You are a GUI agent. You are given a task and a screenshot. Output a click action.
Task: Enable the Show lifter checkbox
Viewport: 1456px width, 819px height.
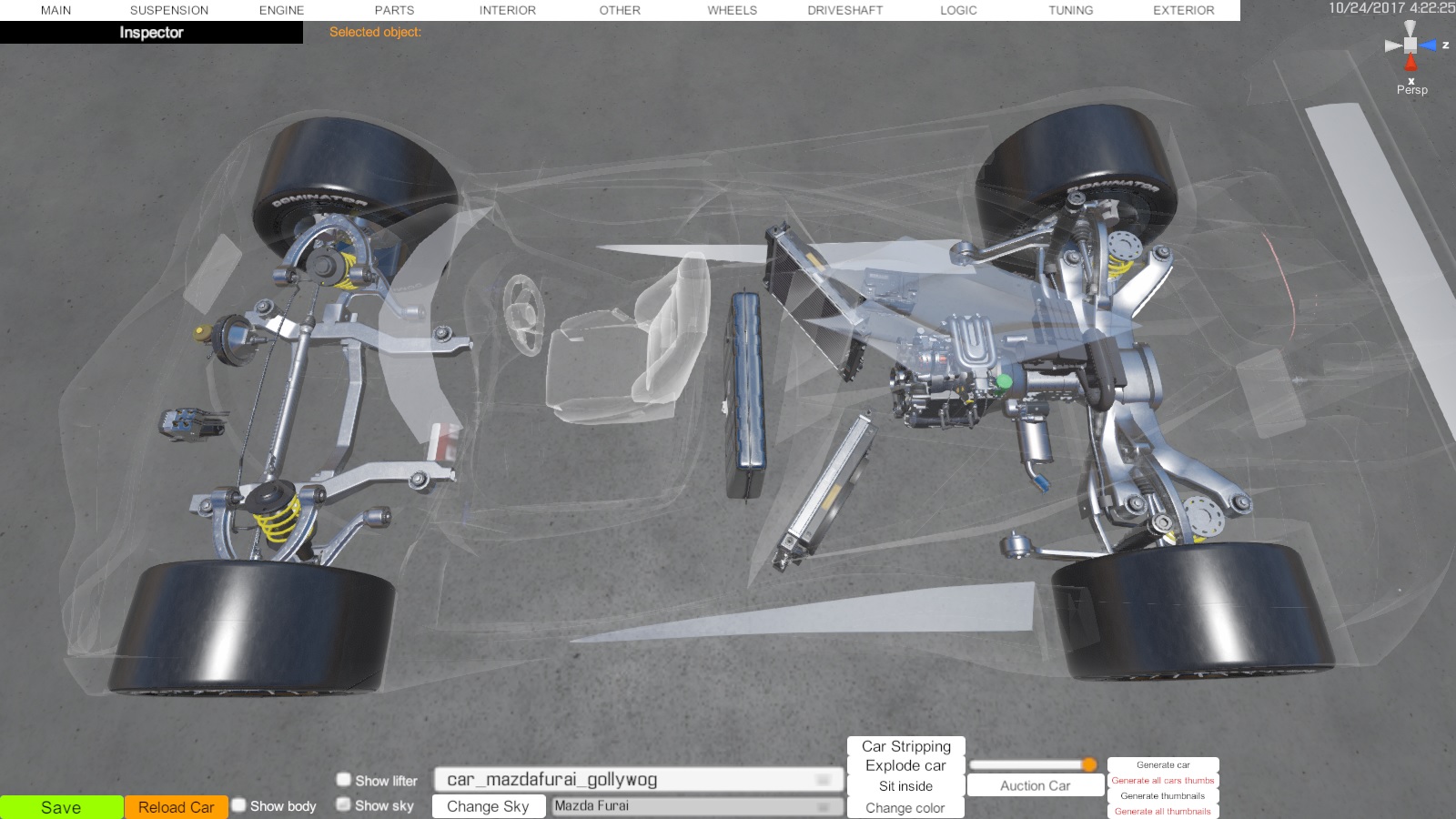[344, 780]
